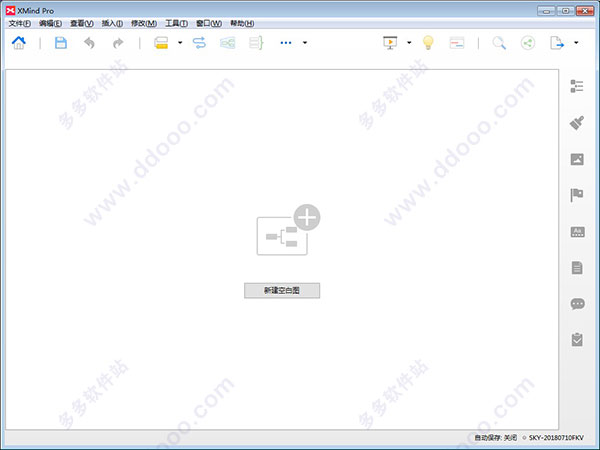Screen dimensions: 600x450
Task: Save the file with floppy disk icon
Action: click(61, 43)
